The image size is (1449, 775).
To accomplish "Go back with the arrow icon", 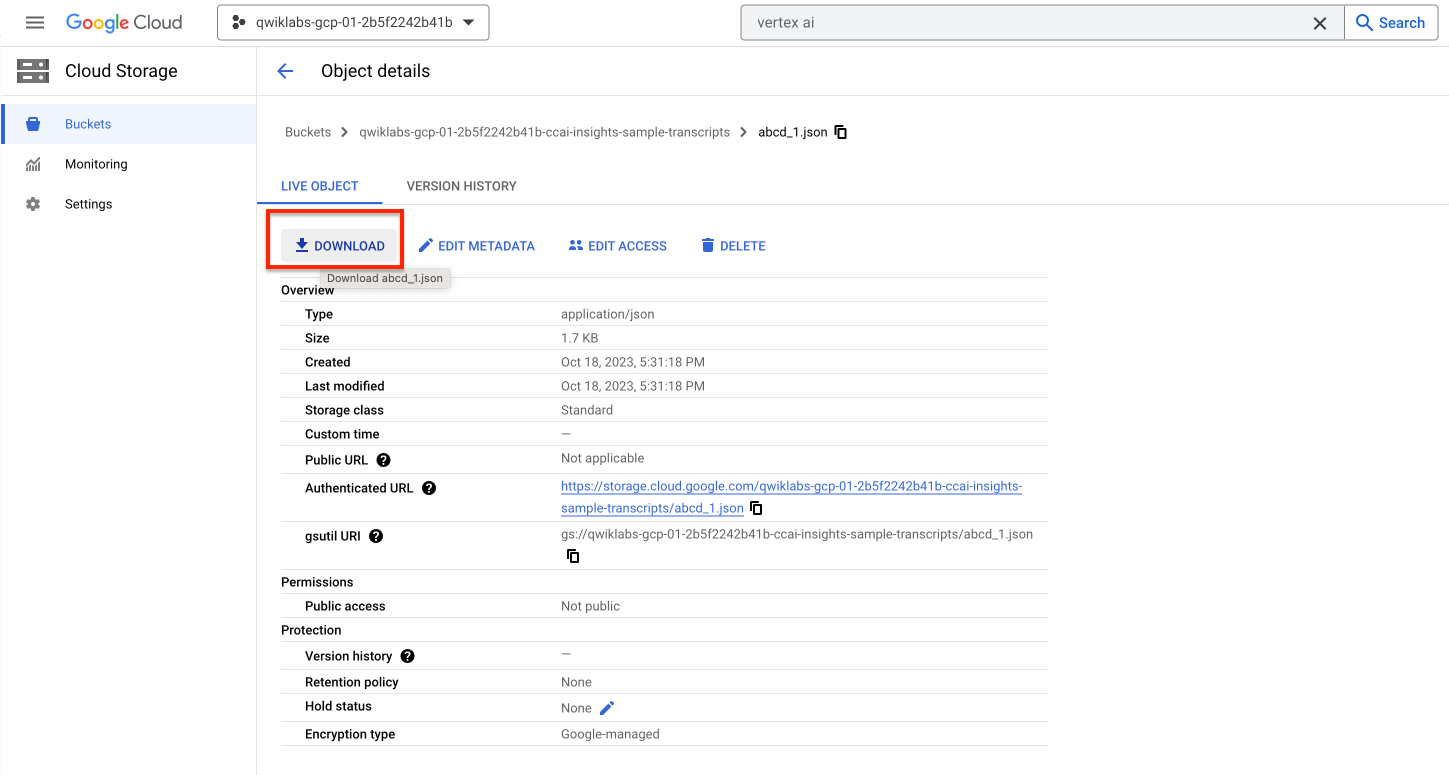I will coord(285,71).
